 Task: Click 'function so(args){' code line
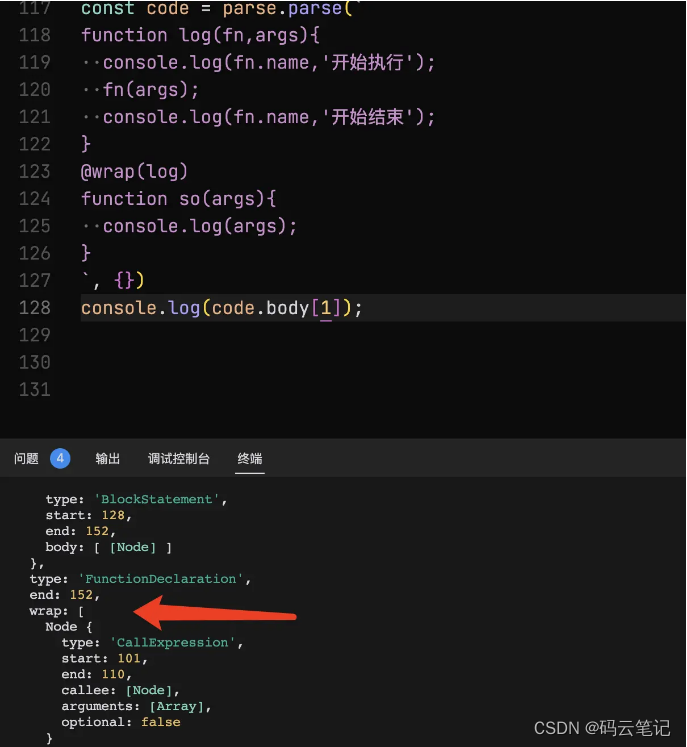[x=179, y=199]
